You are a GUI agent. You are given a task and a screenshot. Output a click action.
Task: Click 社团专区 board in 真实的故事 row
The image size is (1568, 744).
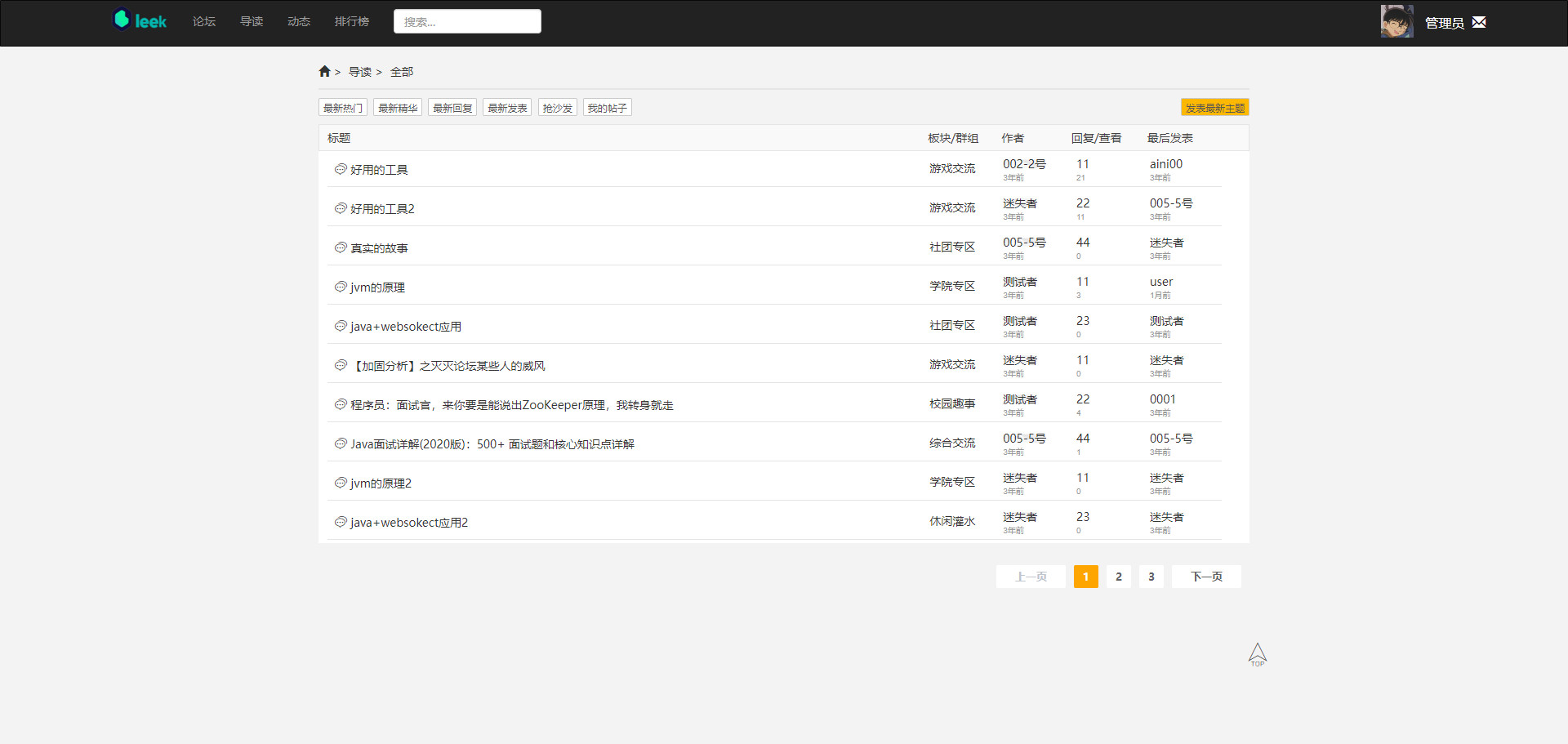point(952,247)
